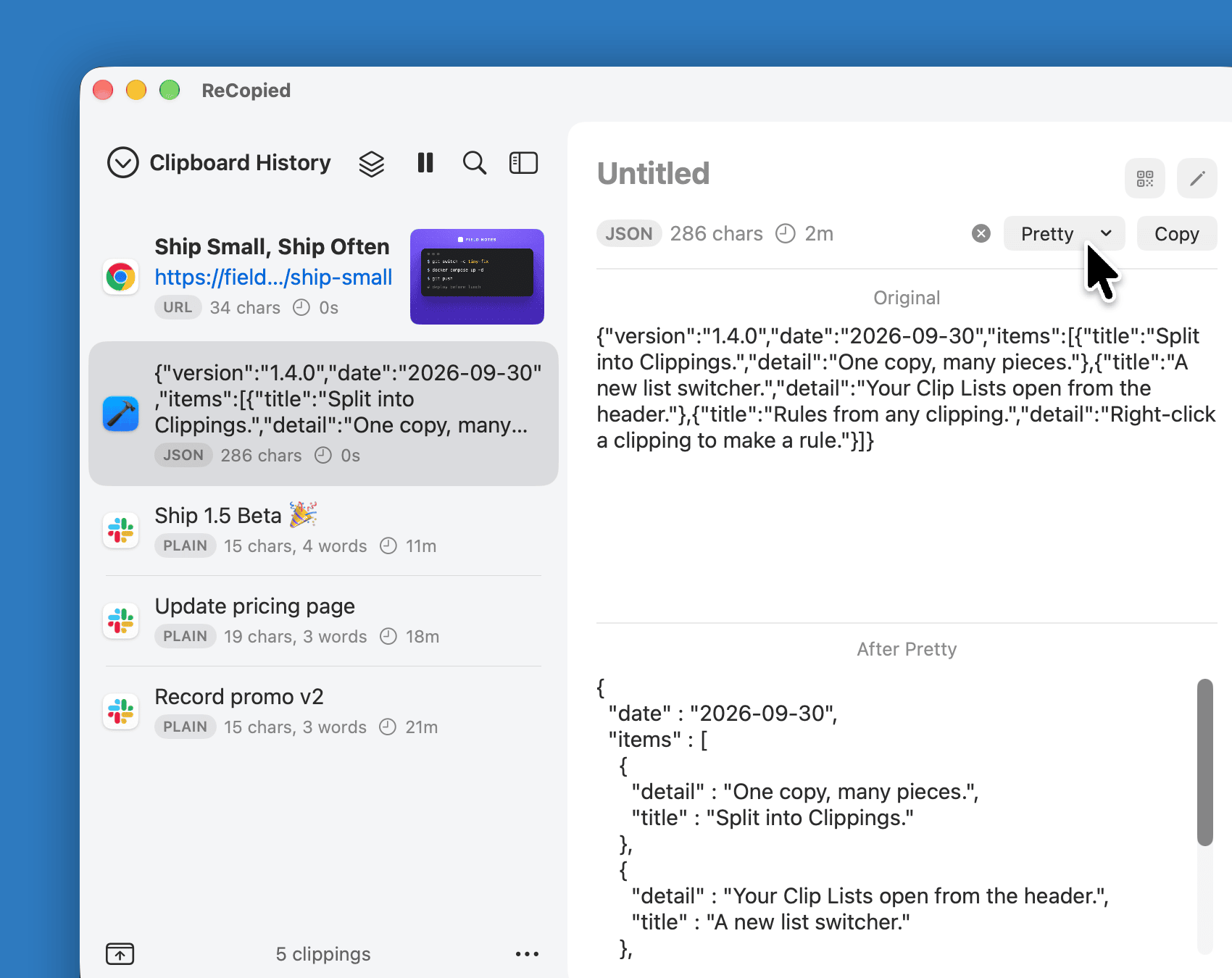Screen dimensions: 1232x978
Task: Toggle the sidebar panel icon
Action: (x=523, y=162)
